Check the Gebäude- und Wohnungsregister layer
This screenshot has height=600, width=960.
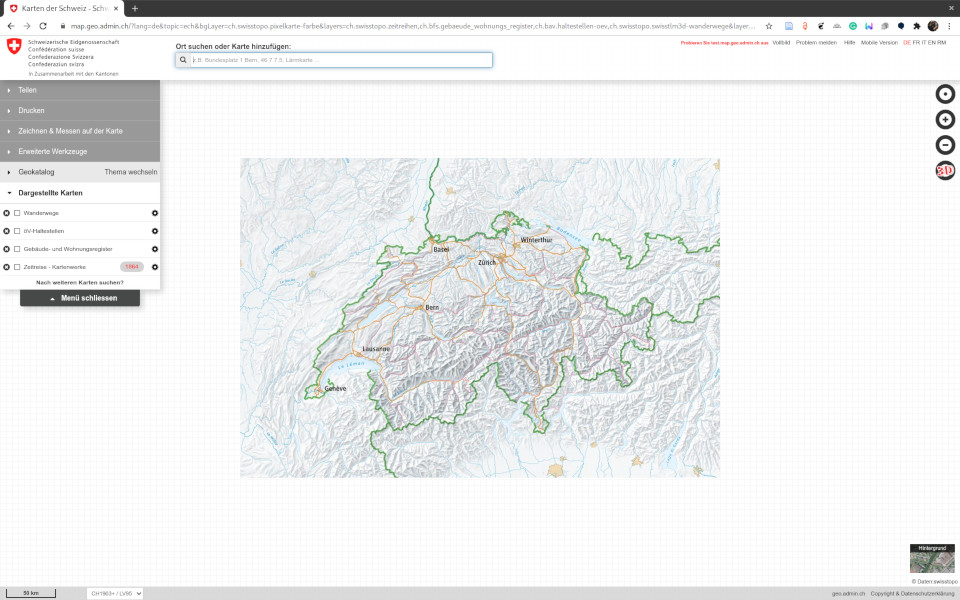pos(17,249)
